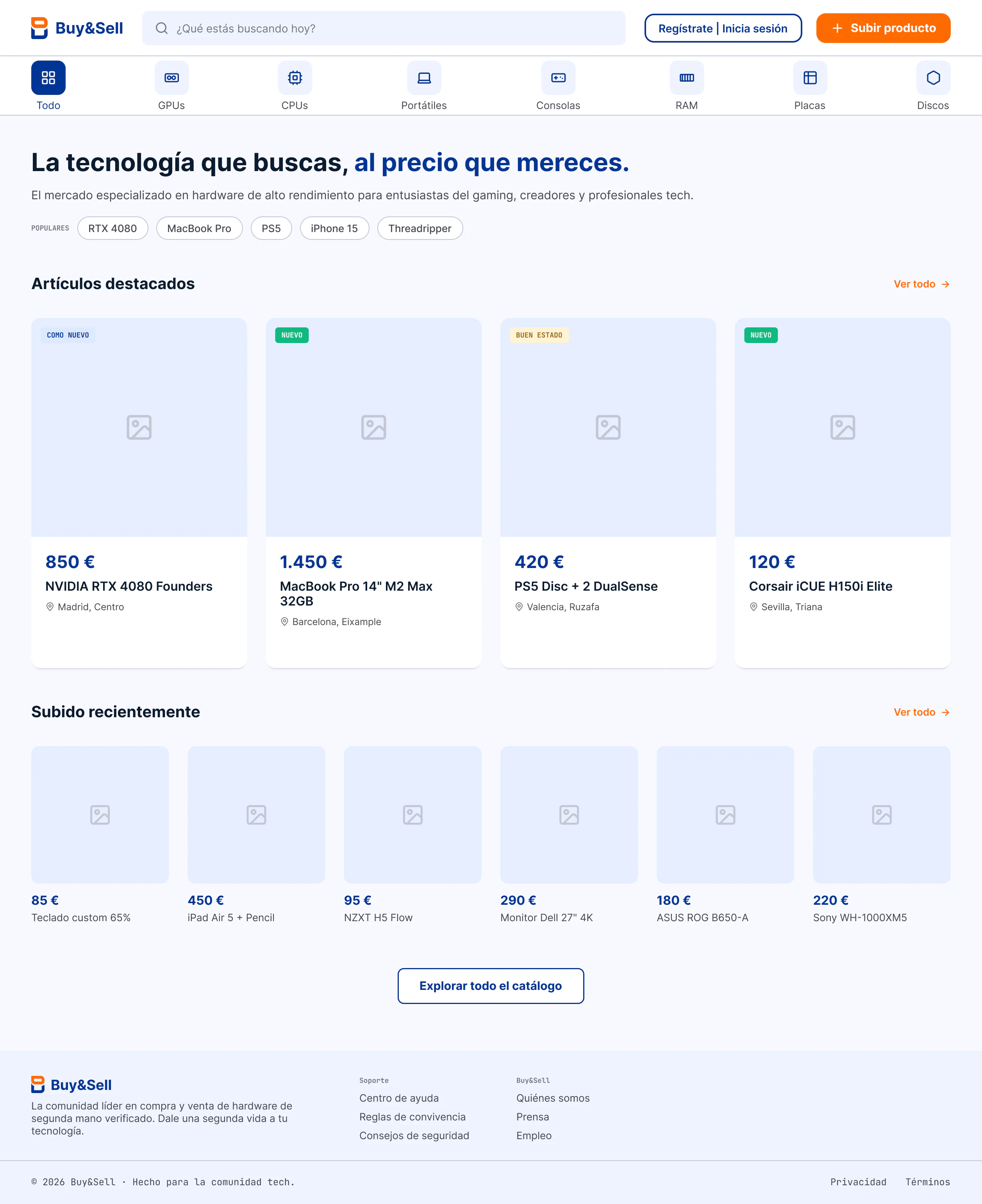Open iPad Air 5 + Pencil thumbnail
Image resolution: width=982 pixels, height=1204 pixels.
(256, 815)
